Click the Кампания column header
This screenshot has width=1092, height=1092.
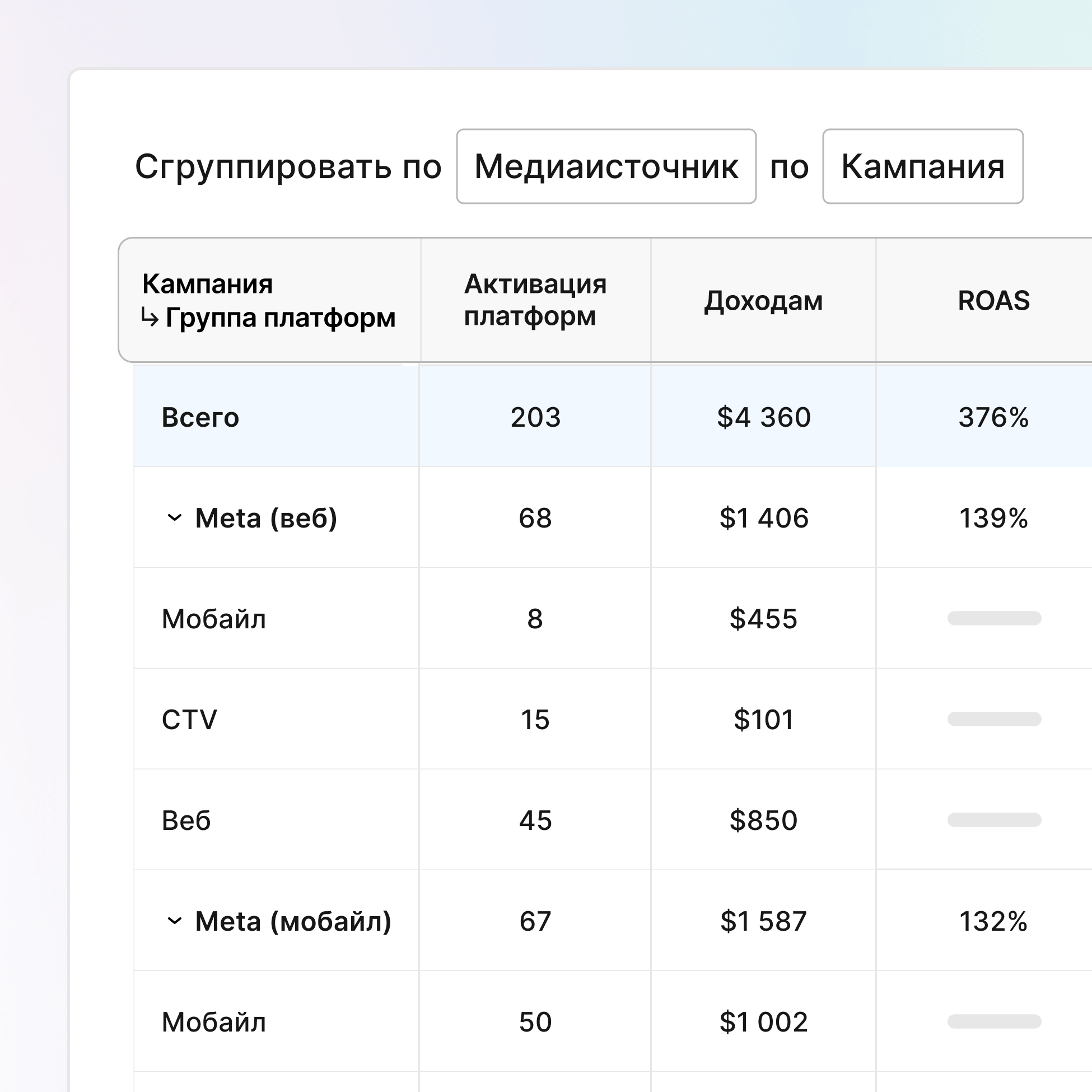point(207,284)
